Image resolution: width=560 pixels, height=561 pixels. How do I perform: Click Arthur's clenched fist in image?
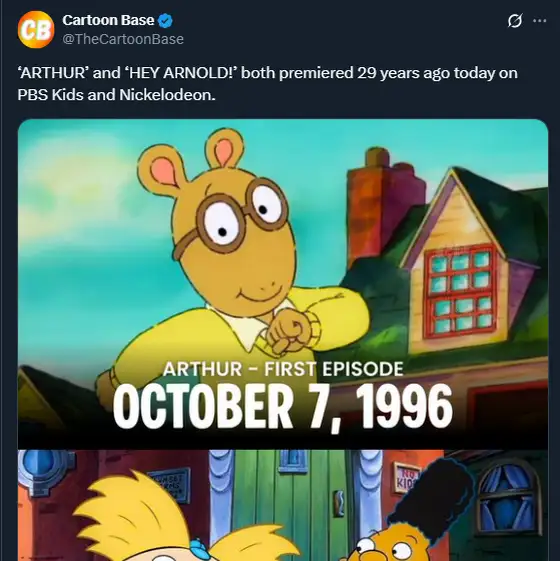pyautogui.click(x=290, y=334)
